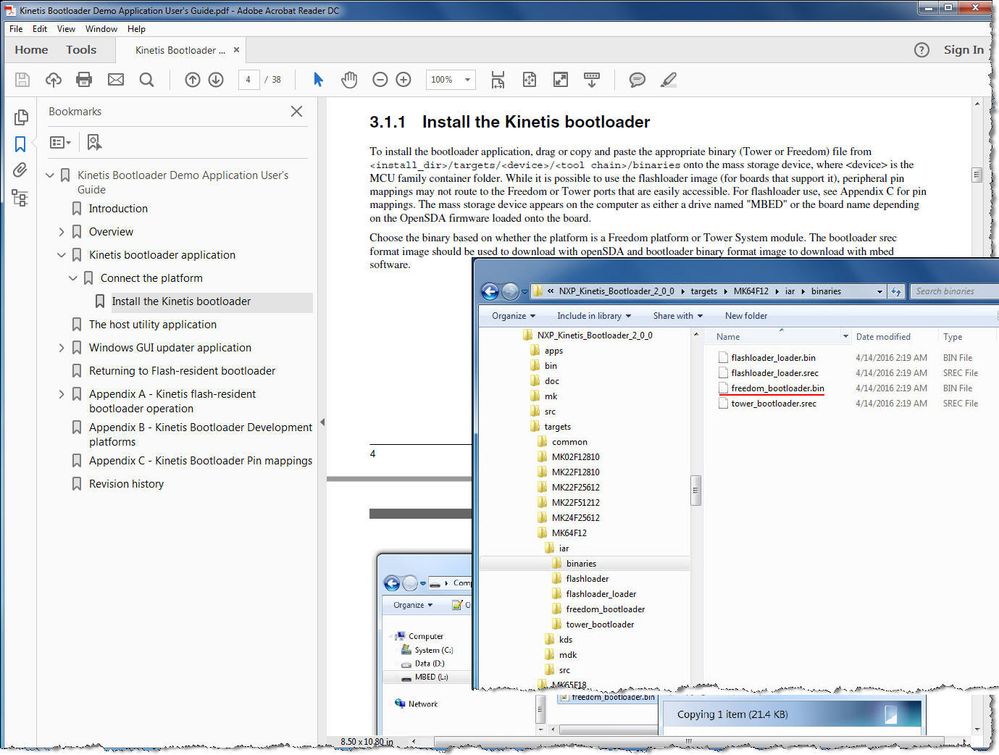Click the page number input field
The image size is (999, 755).
tap(248, 80)
